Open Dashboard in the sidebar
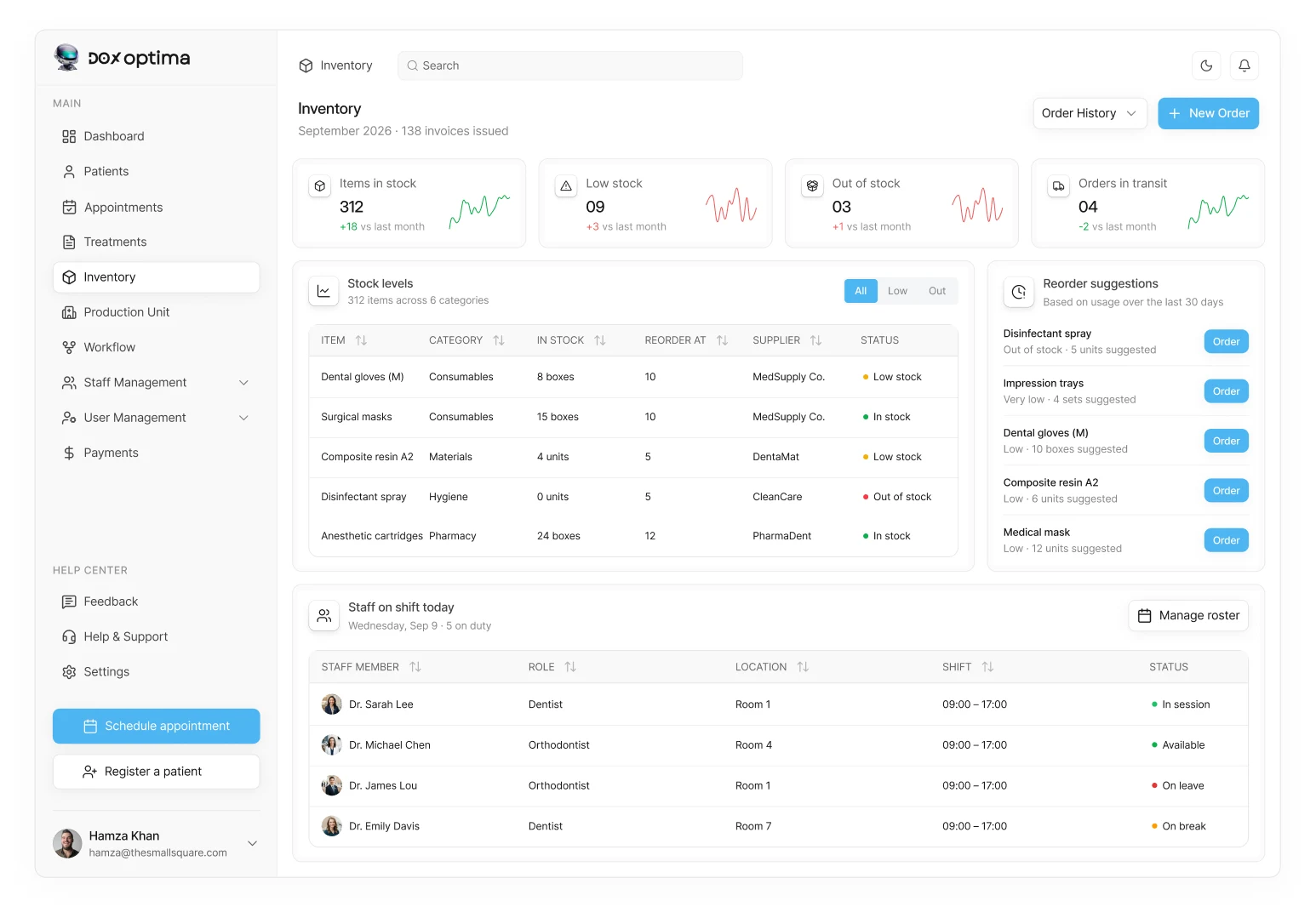Screen dimensions: 1316x918 [156, 136]
